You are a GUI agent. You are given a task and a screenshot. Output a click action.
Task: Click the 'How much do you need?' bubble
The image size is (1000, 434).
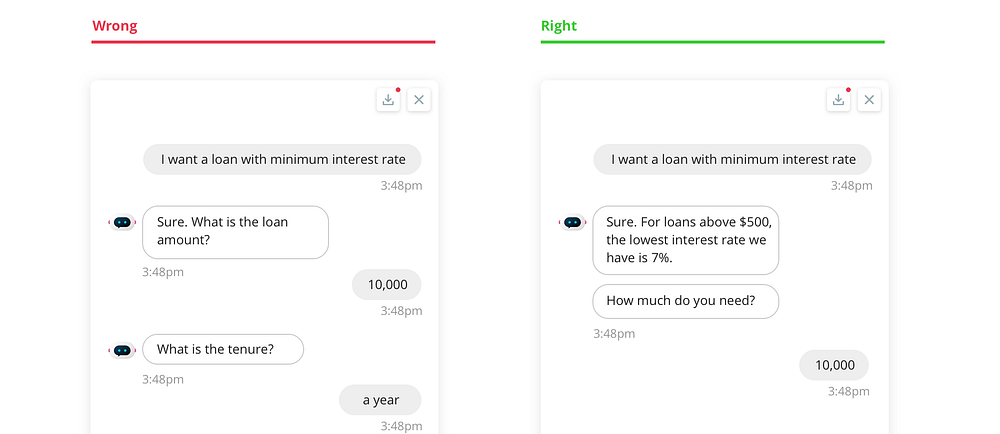coord(686,301)
